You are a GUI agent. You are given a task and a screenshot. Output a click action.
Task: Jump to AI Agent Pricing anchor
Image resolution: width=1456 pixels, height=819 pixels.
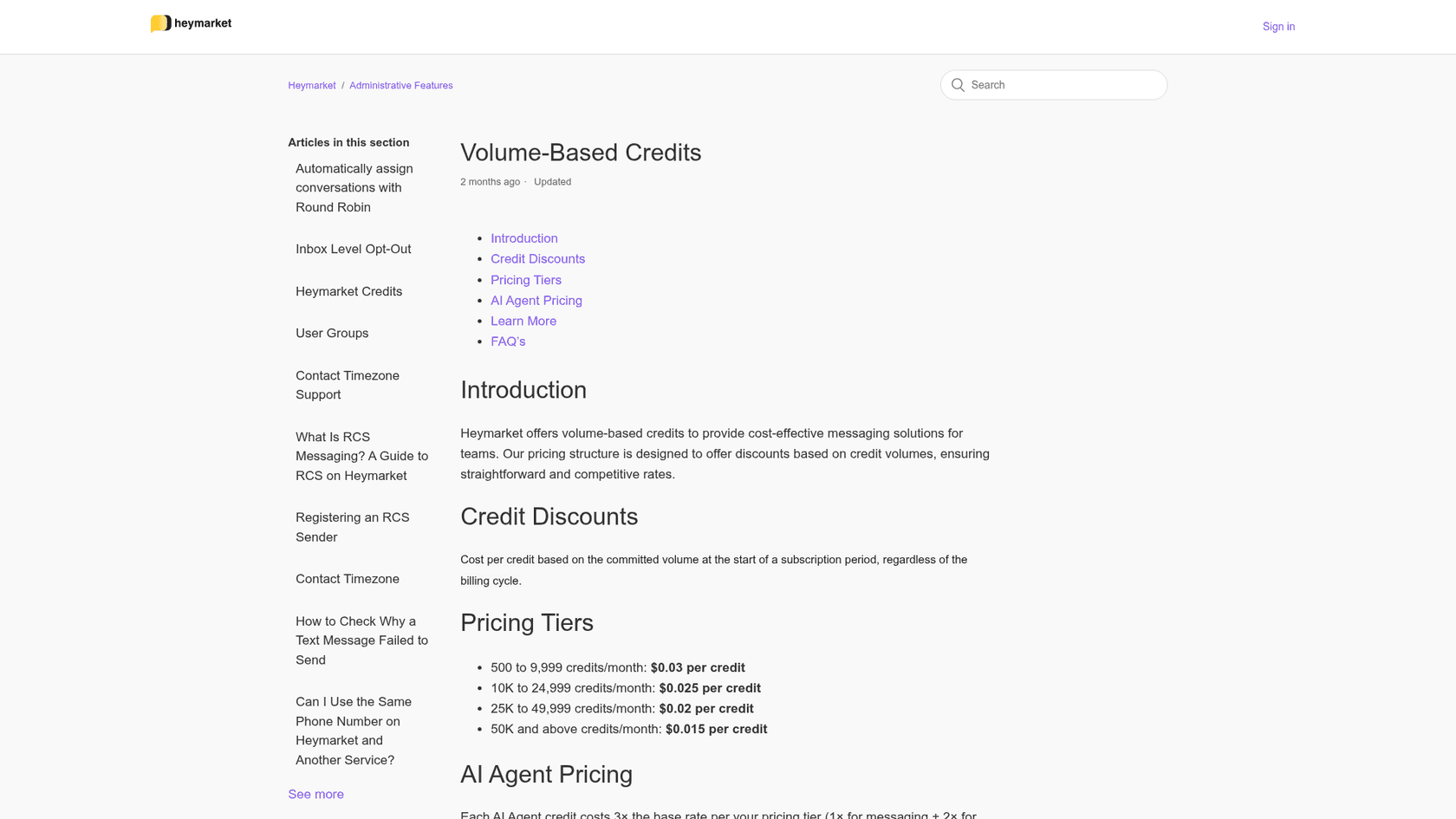click(x=536, y=301)
